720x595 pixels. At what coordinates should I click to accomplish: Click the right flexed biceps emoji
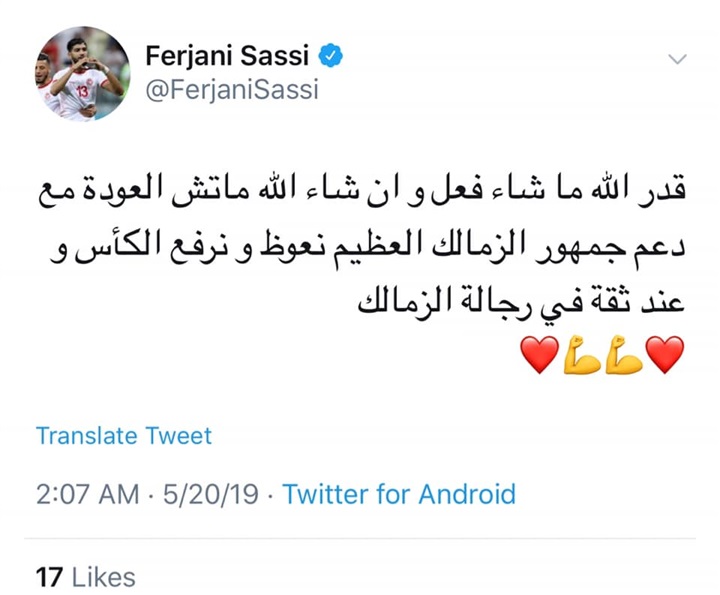pos(623,355)
